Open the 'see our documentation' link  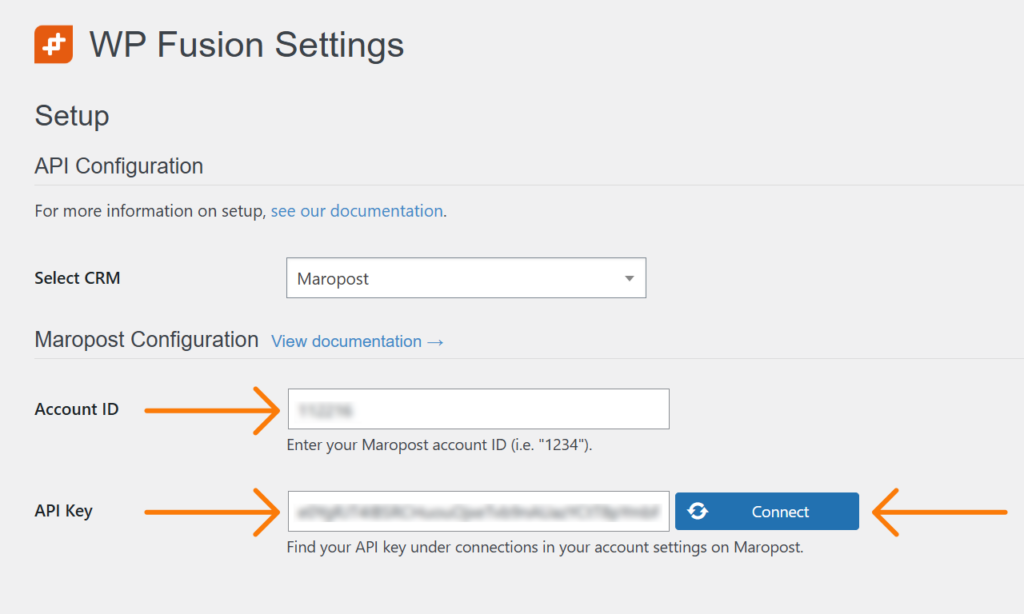(x=356, y=211)
